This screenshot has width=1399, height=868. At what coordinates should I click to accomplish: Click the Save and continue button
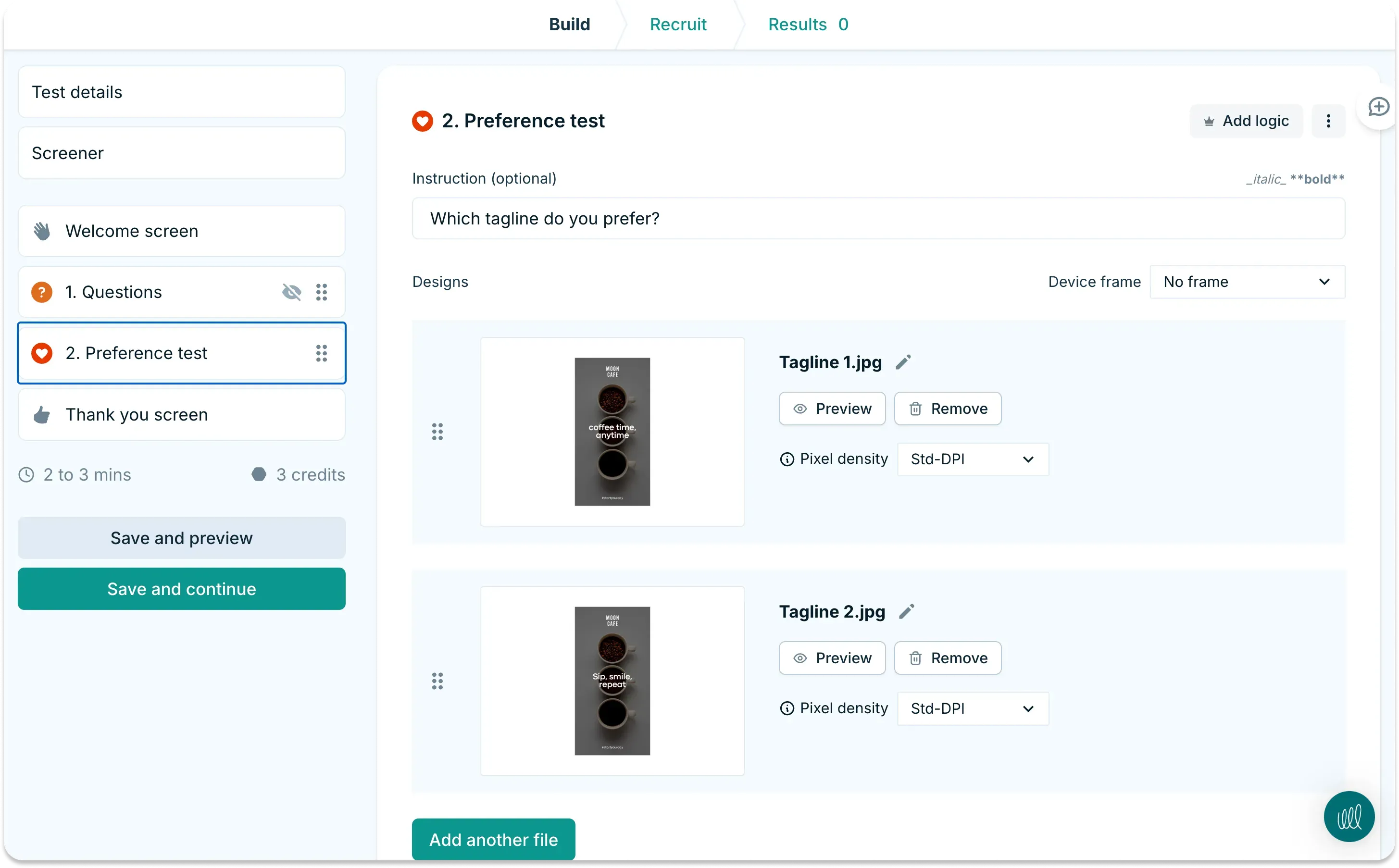pos(181,588)
